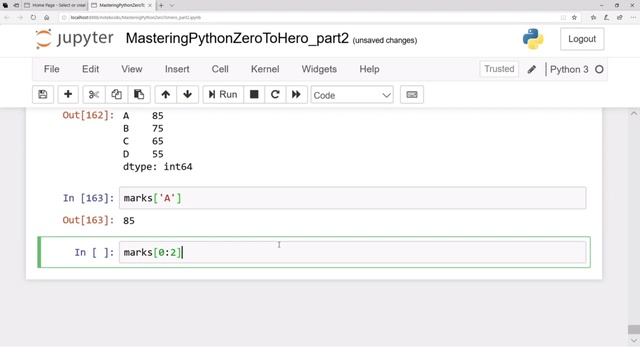Open the command palette keyboard icon
This screenshot has width=640, height=360.
click(x=412, y=95)
